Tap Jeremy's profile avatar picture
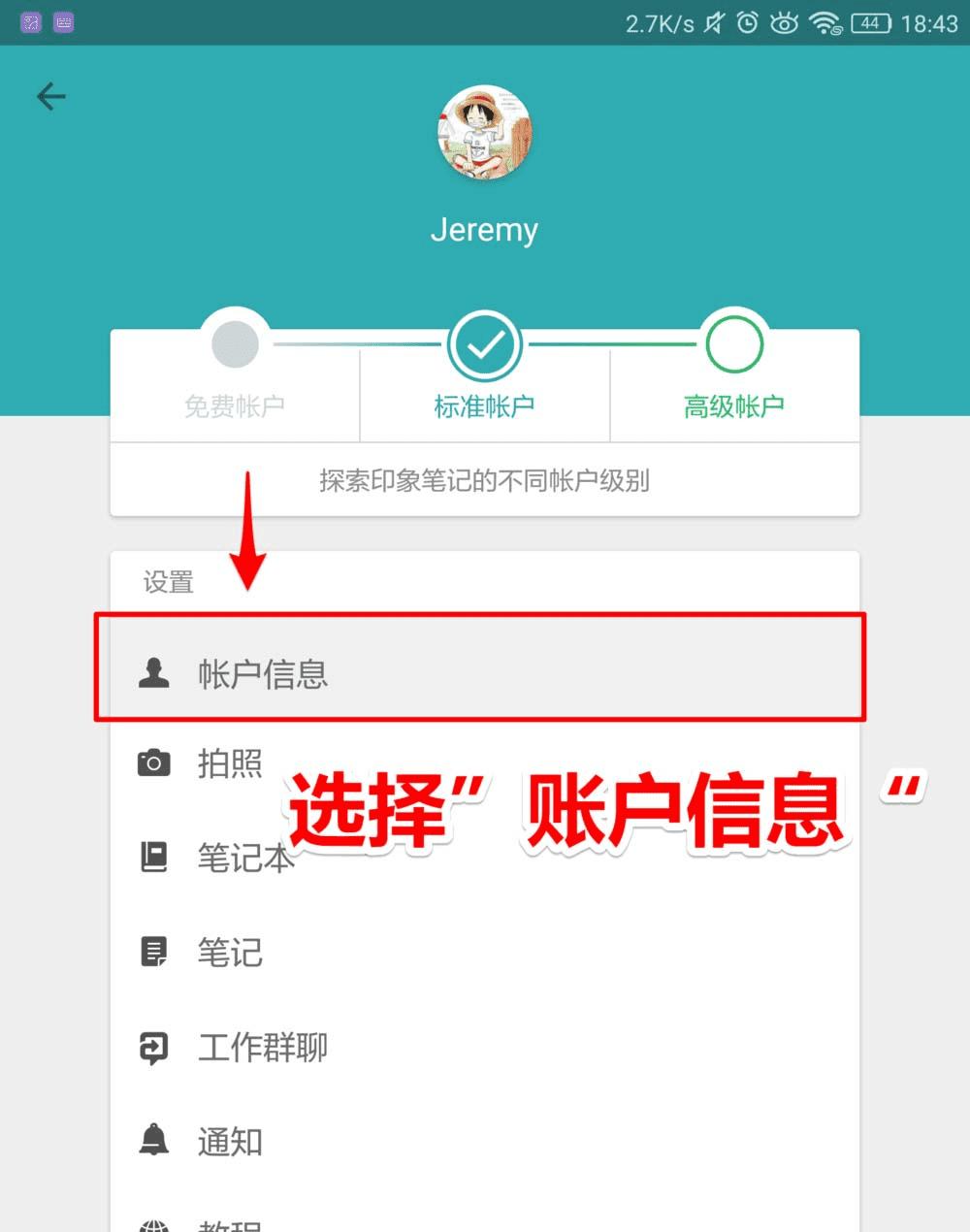970x1232 pixels. (484, 133)
